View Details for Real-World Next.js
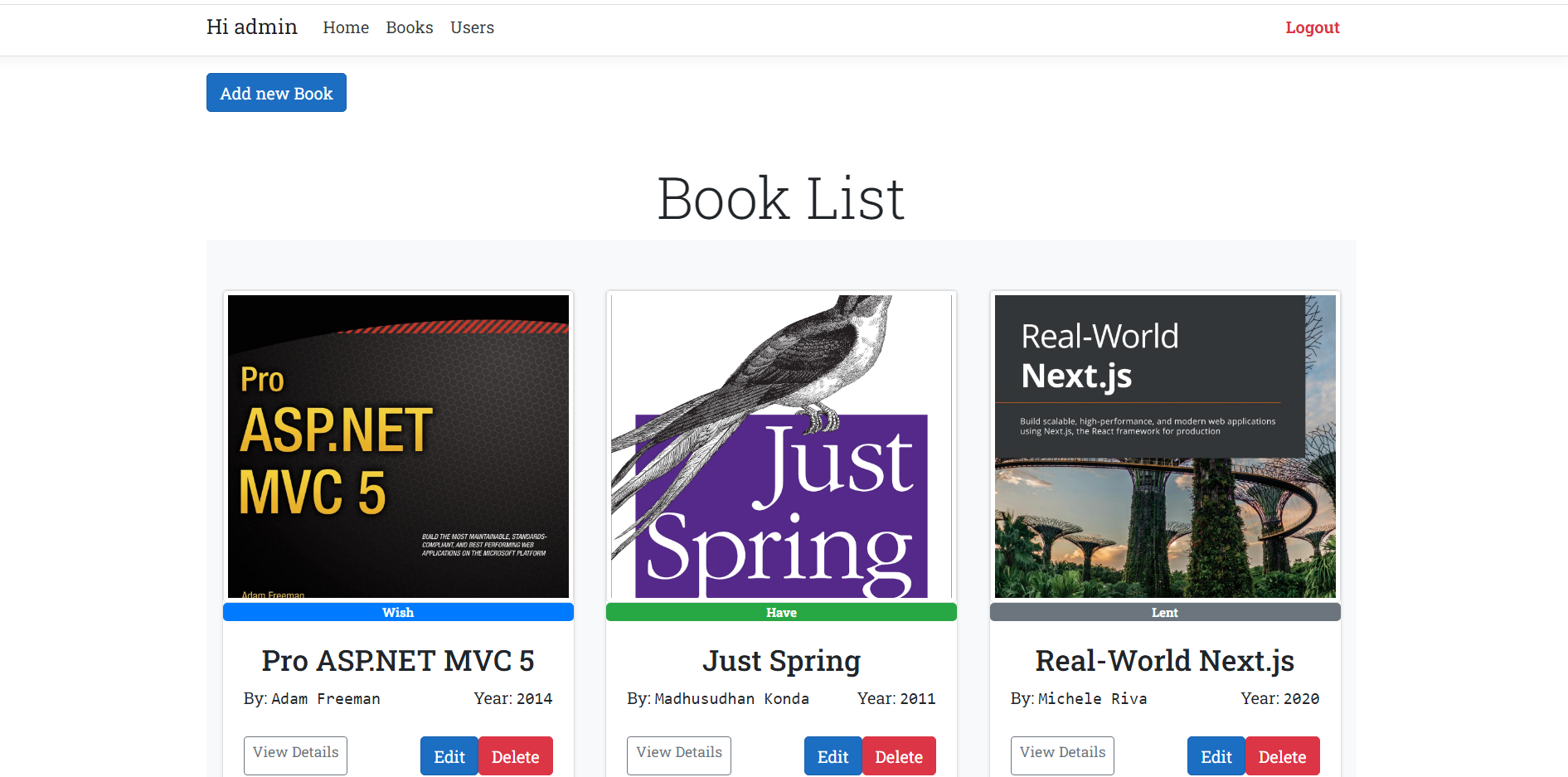 tap(1062, 755)
